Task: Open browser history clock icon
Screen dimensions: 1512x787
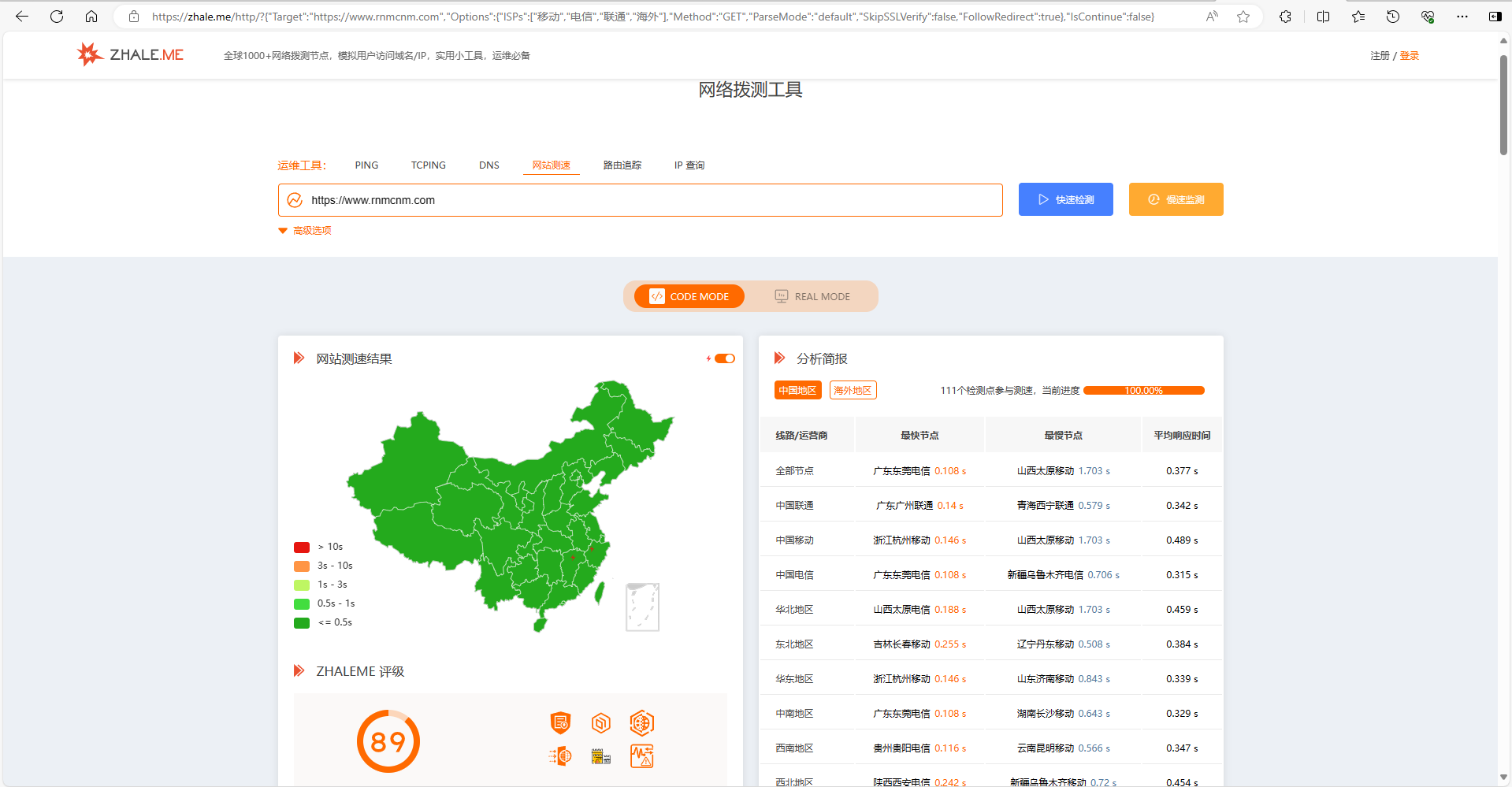Action: 1393,17
